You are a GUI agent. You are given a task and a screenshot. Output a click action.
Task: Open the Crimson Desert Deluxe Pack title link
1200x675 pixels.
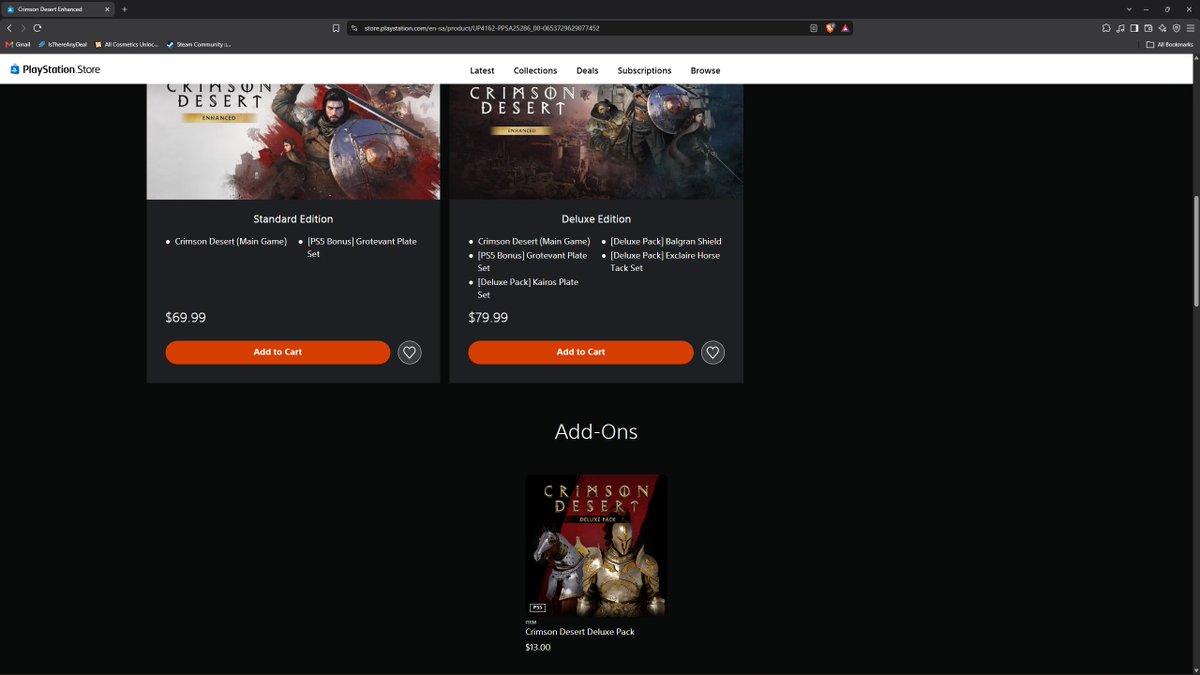pyautogui.click(x=580, y=632)
